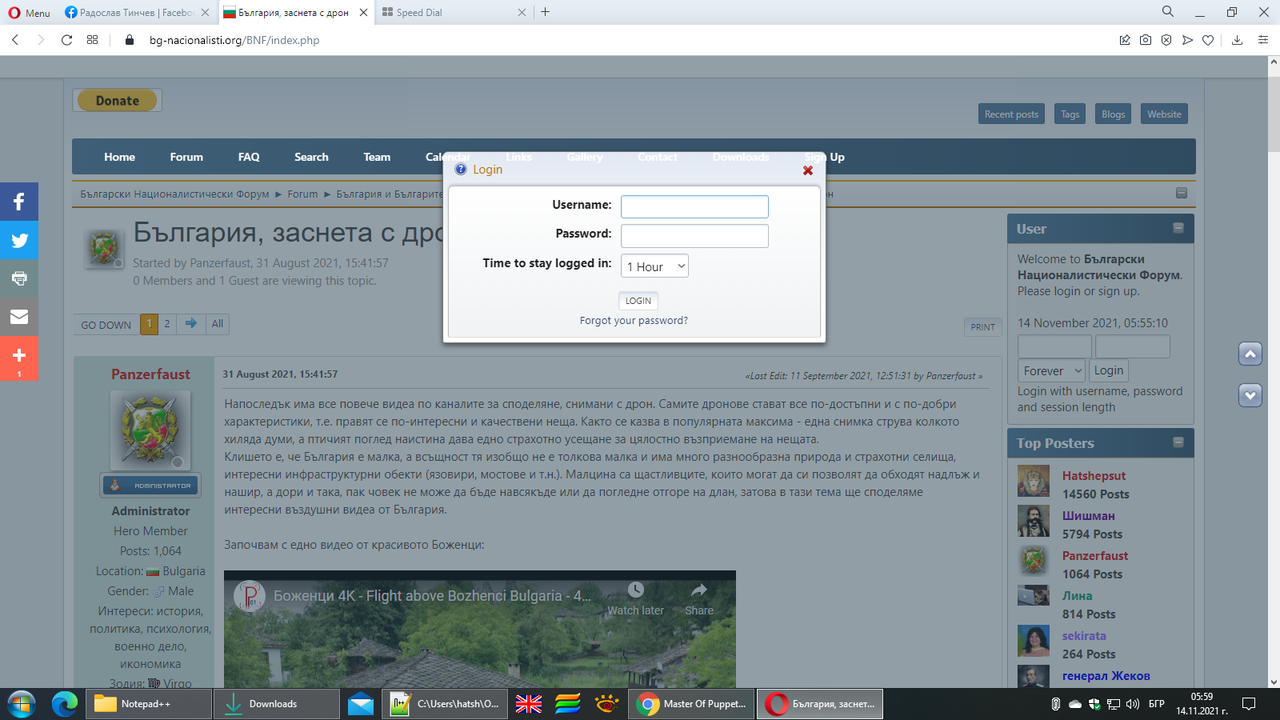
Task: Share page via Facebook sidebar button
Action: coord(19,202)
